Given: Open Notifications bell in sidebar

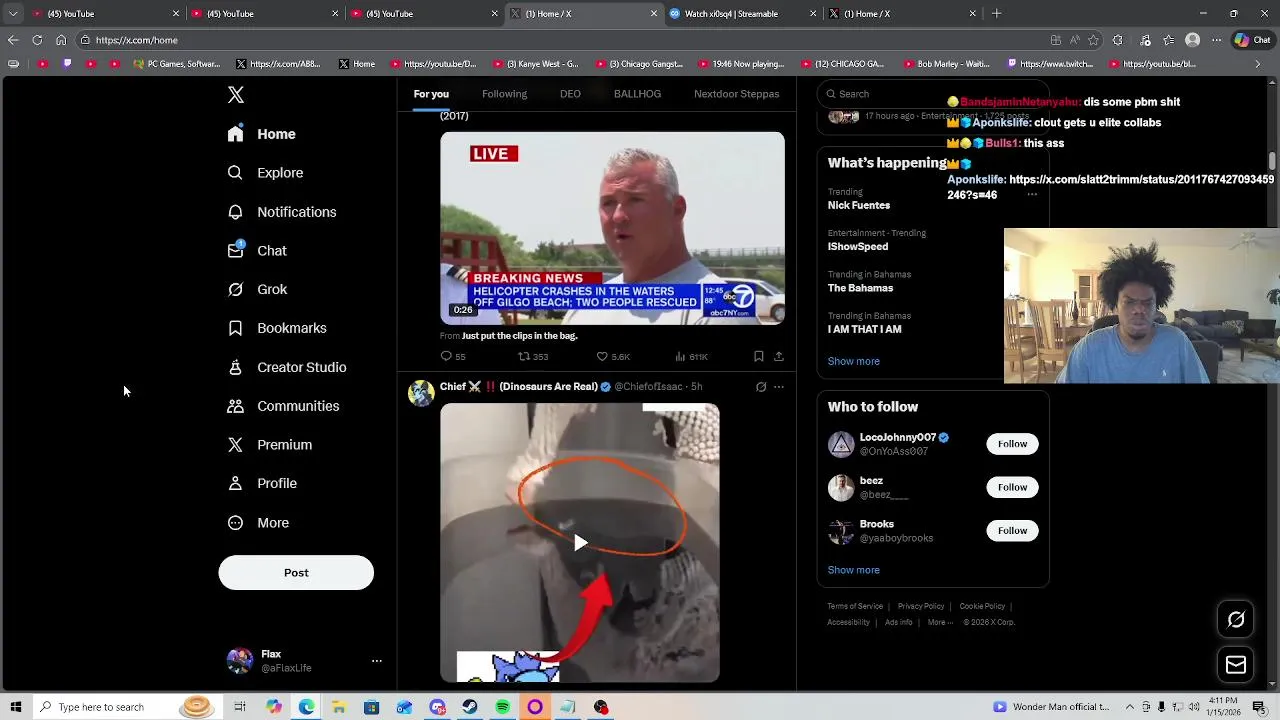Looking at the screenshot, I should [281, 212].
